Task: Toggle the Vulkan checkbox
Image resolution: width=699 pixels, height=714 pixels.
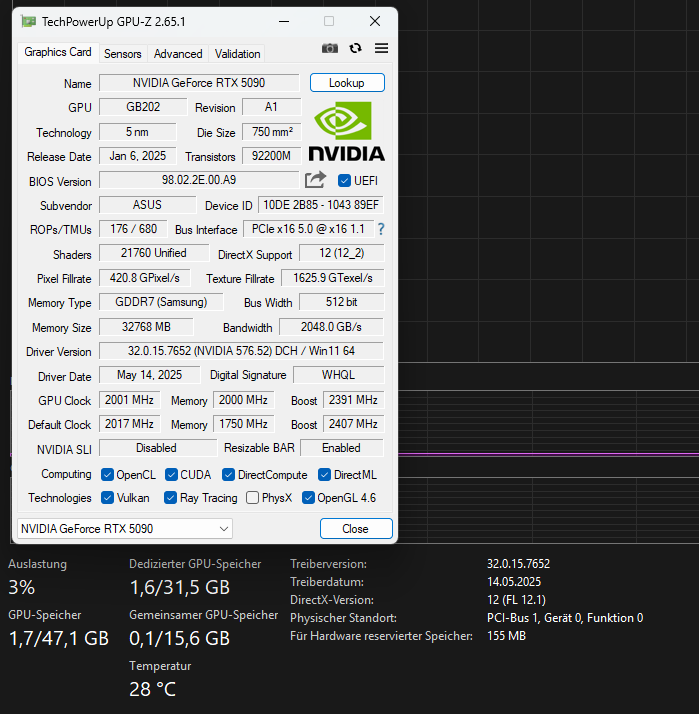Action: tap(107, 498)
